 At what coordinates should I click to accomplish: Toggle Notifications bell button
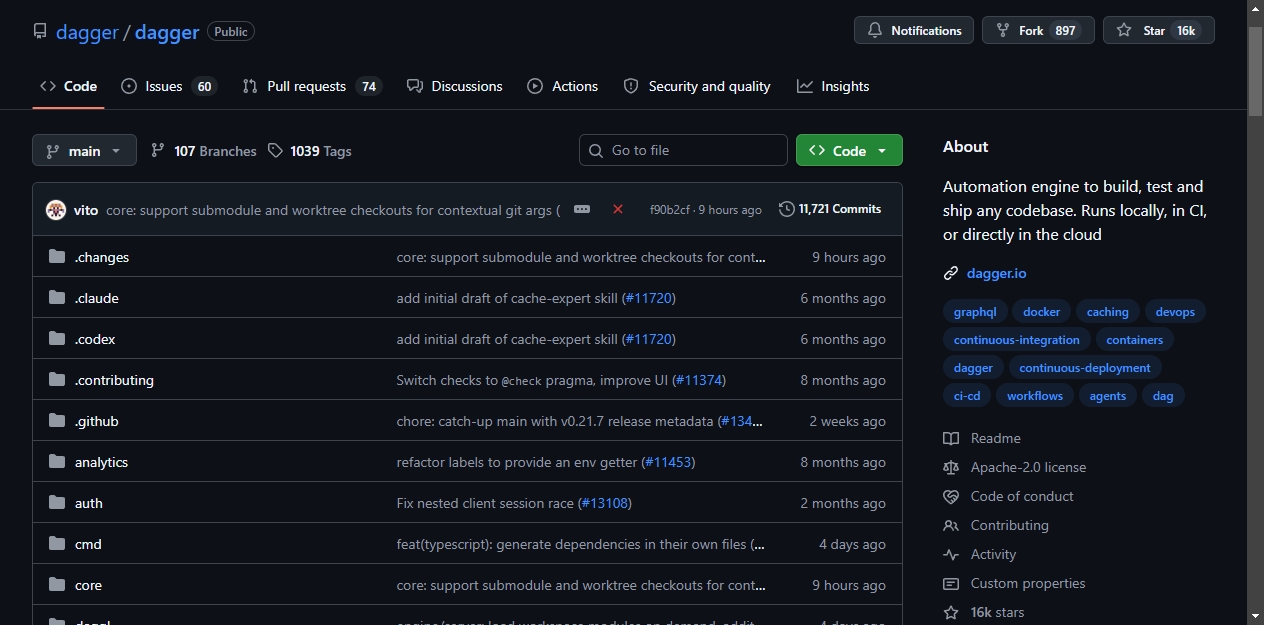[x=914, y=30]
